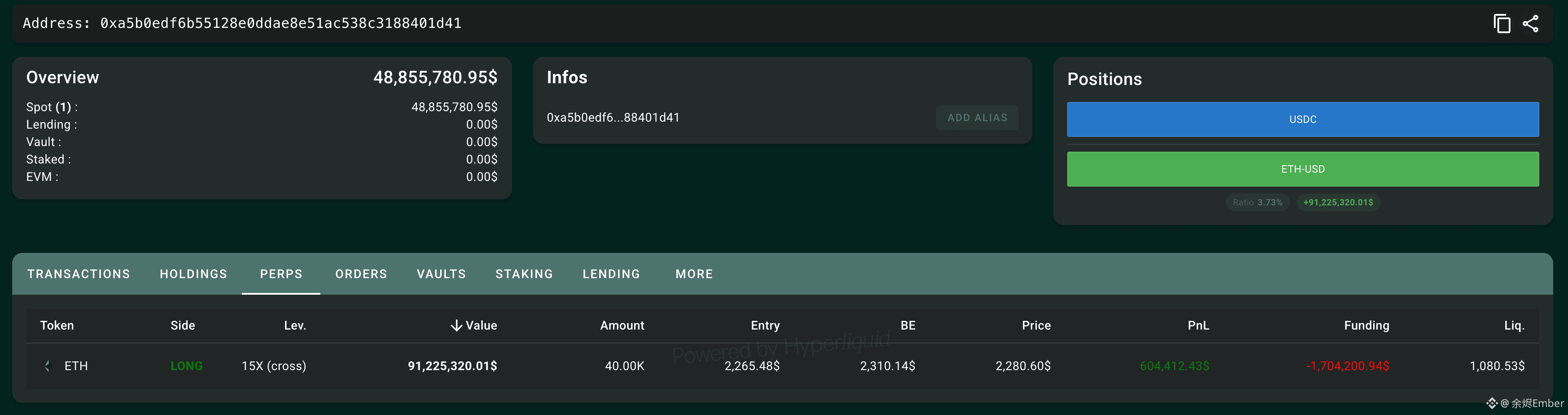The height and width of the screenshot is (415, 1568).
Task: Click the PnL column header
Action: click(x=1198, y=326)
